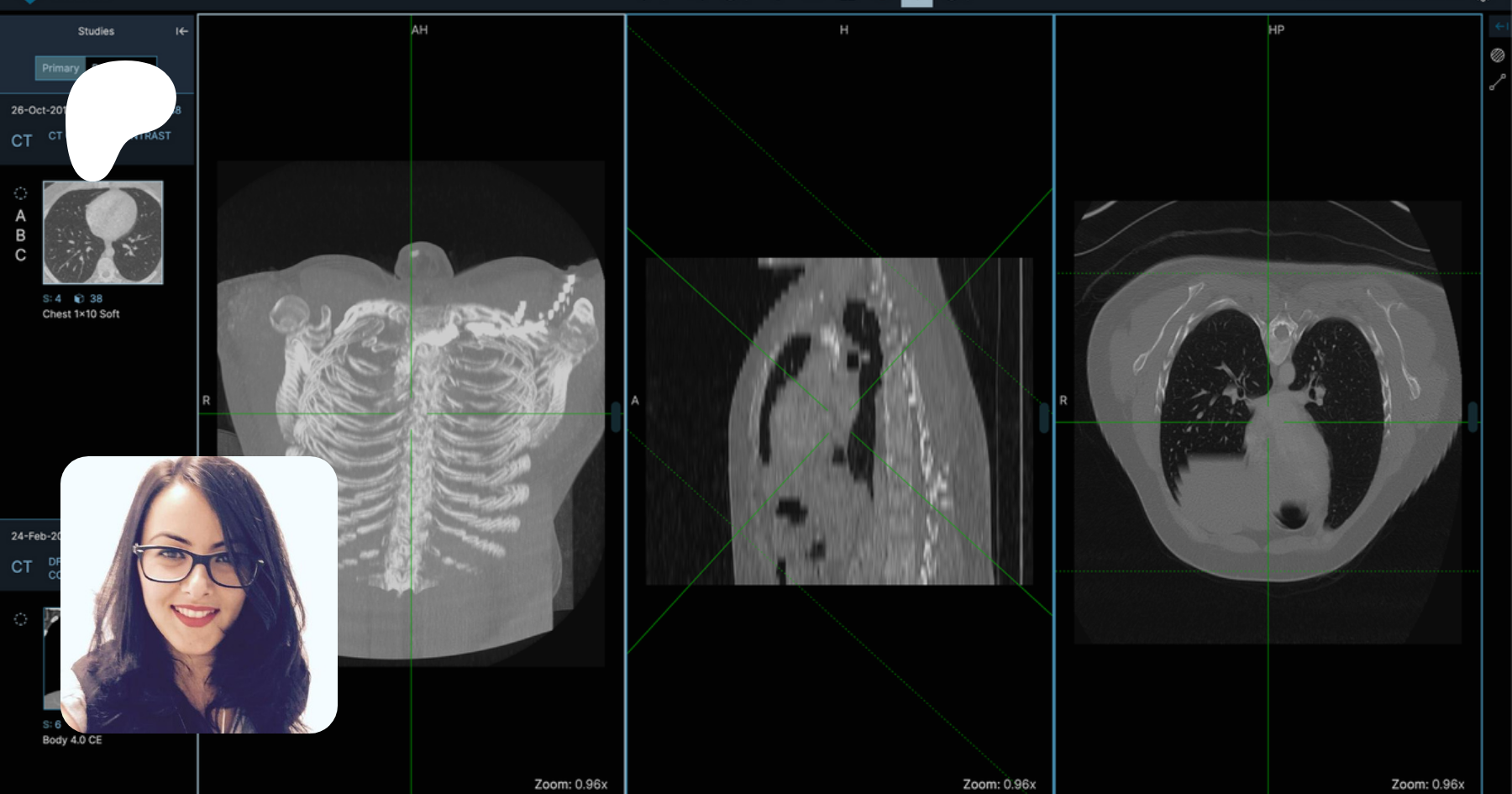Click the Body 4.0 CE series label
Image resolution: width=1512 pixels, height=794 pixels.
tap(72, 740)
